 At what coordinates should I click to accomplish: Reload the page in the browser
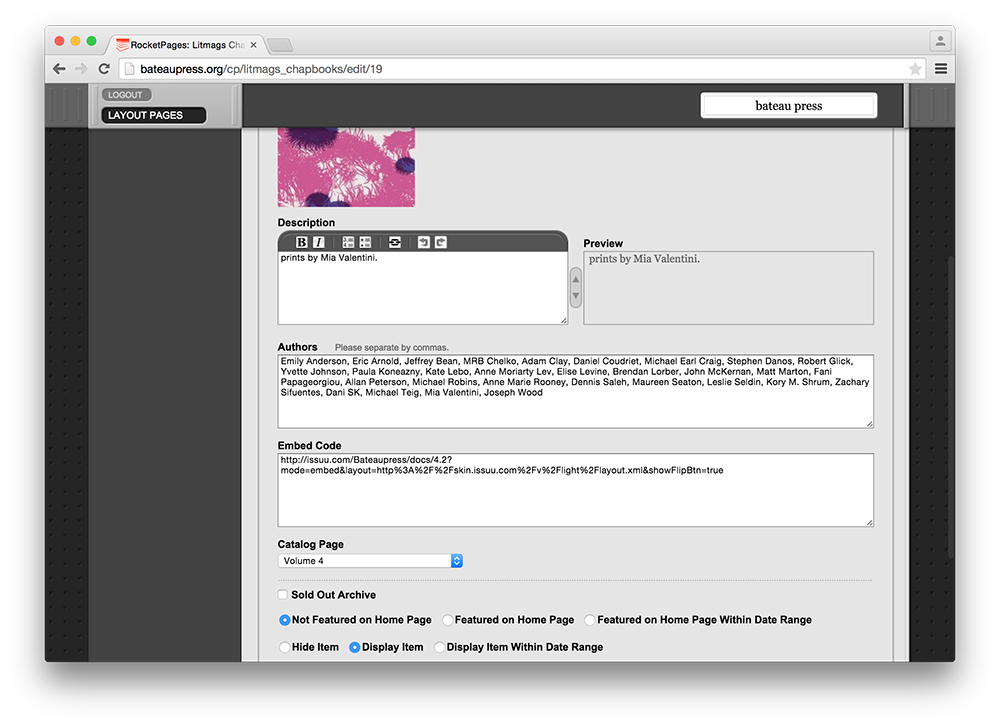(104, 69)
